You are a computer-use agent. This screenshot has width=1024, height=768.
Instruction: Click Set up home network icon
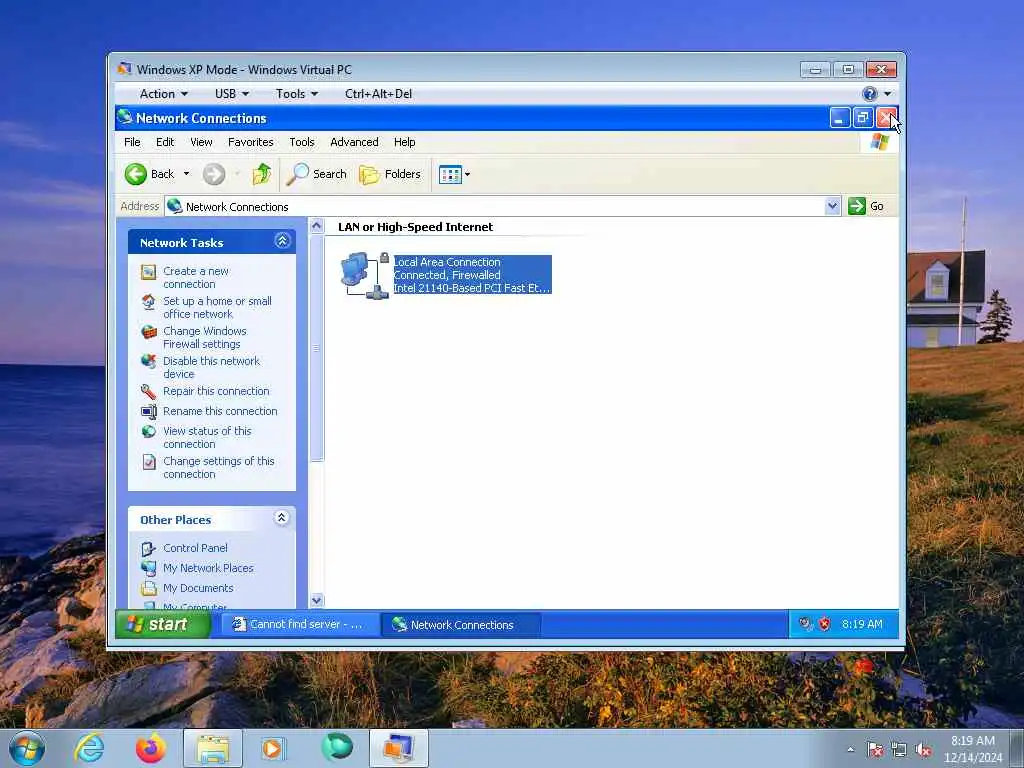pyautogui.click(x=149, y=302)
